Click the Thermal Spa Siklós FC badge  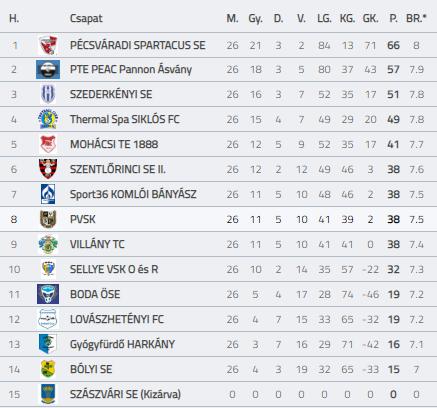click(x=48, y=119)
